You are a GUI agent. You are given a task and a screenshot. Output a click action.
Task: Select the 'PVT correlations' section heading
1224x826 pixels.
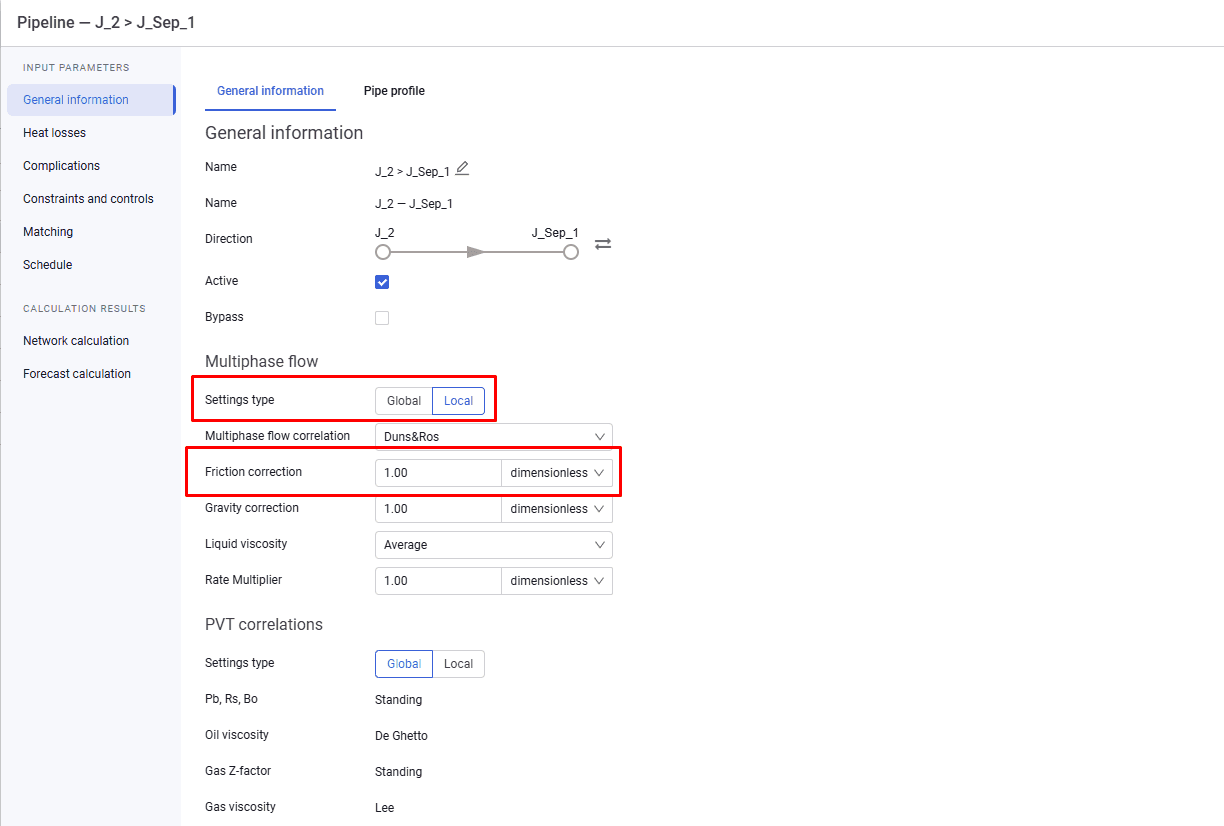(x=264, y=624)
